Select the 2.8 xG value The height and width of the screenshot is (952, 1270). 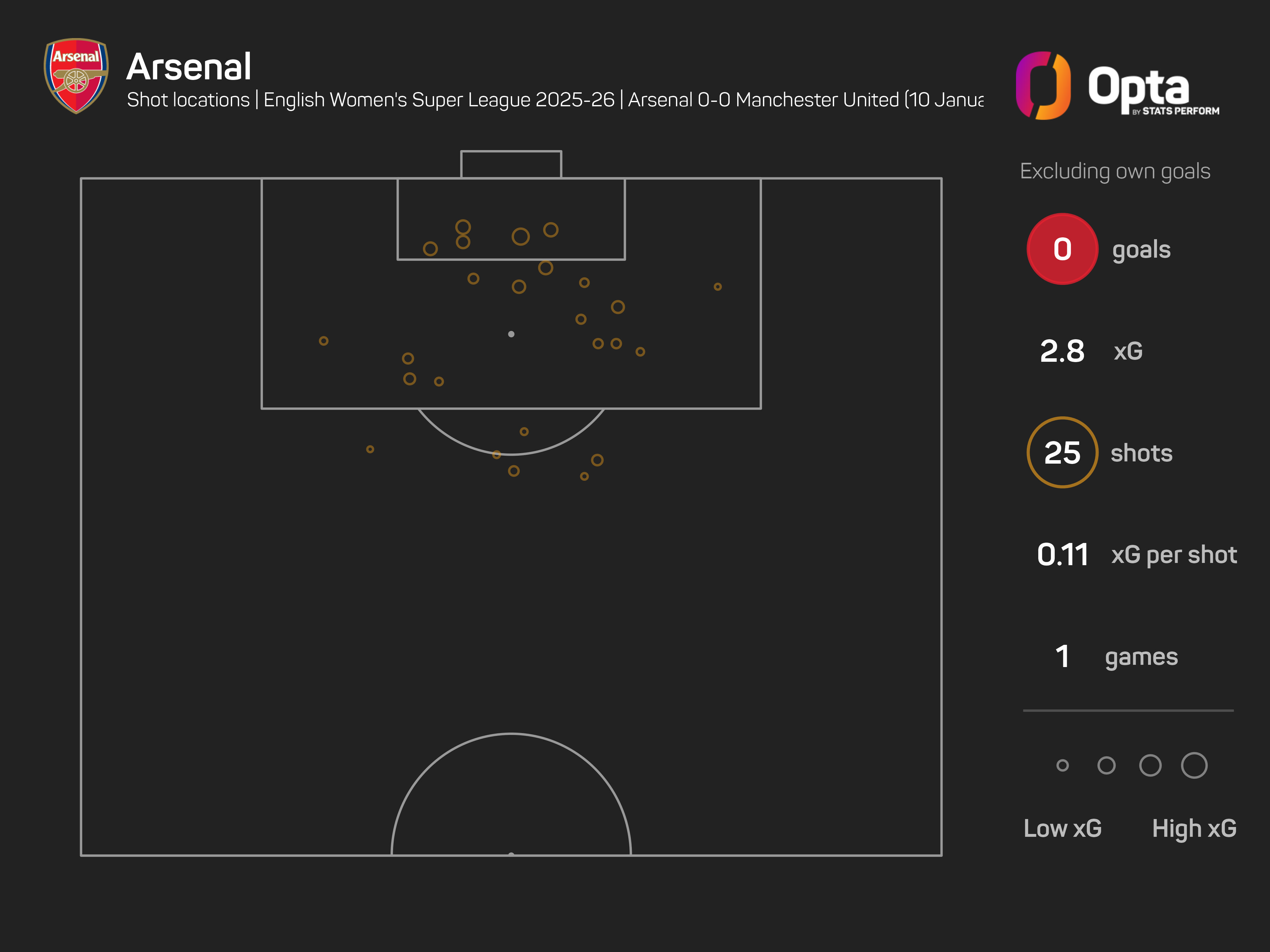1062,351
